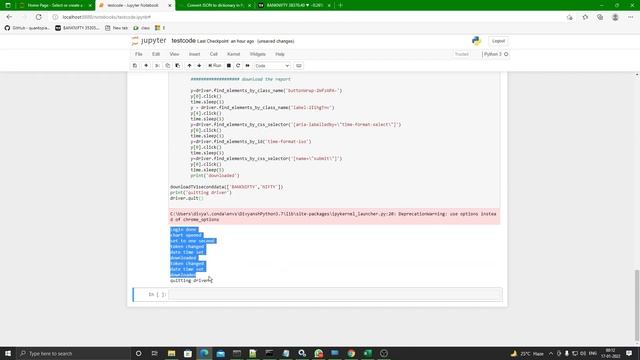This screenshot has height=360, width=640.
Task: Open a new browser tab
Action: click(340, 5)
